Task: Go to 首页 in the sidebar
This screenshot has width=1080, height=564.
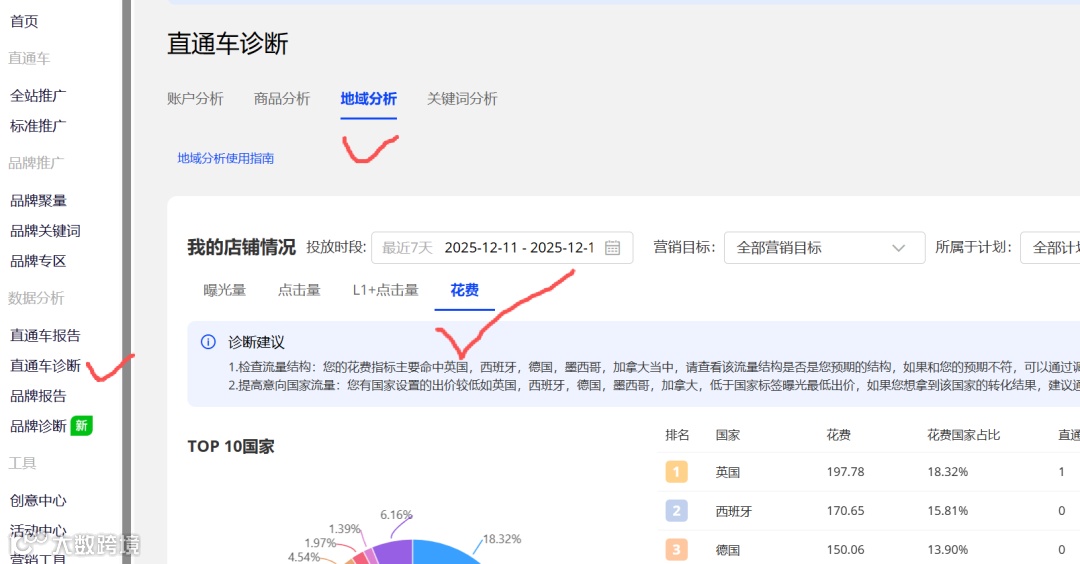Action: [x=24, y=21]
